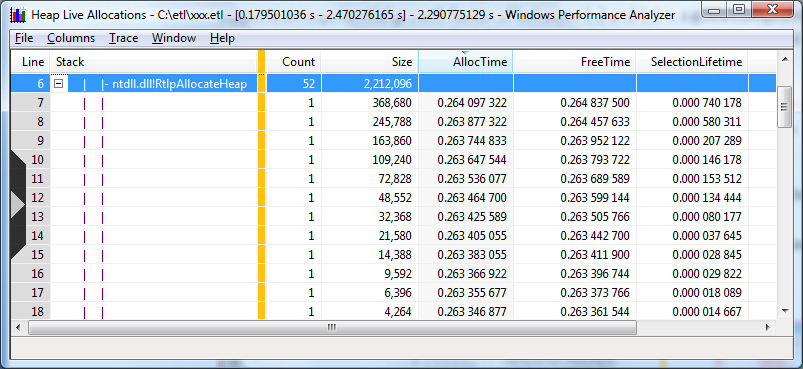Image resolution: width=803 pixels, height=369 pixels.
Task: Click the gold column separator bar in header
Action: (x=261, y=62)
